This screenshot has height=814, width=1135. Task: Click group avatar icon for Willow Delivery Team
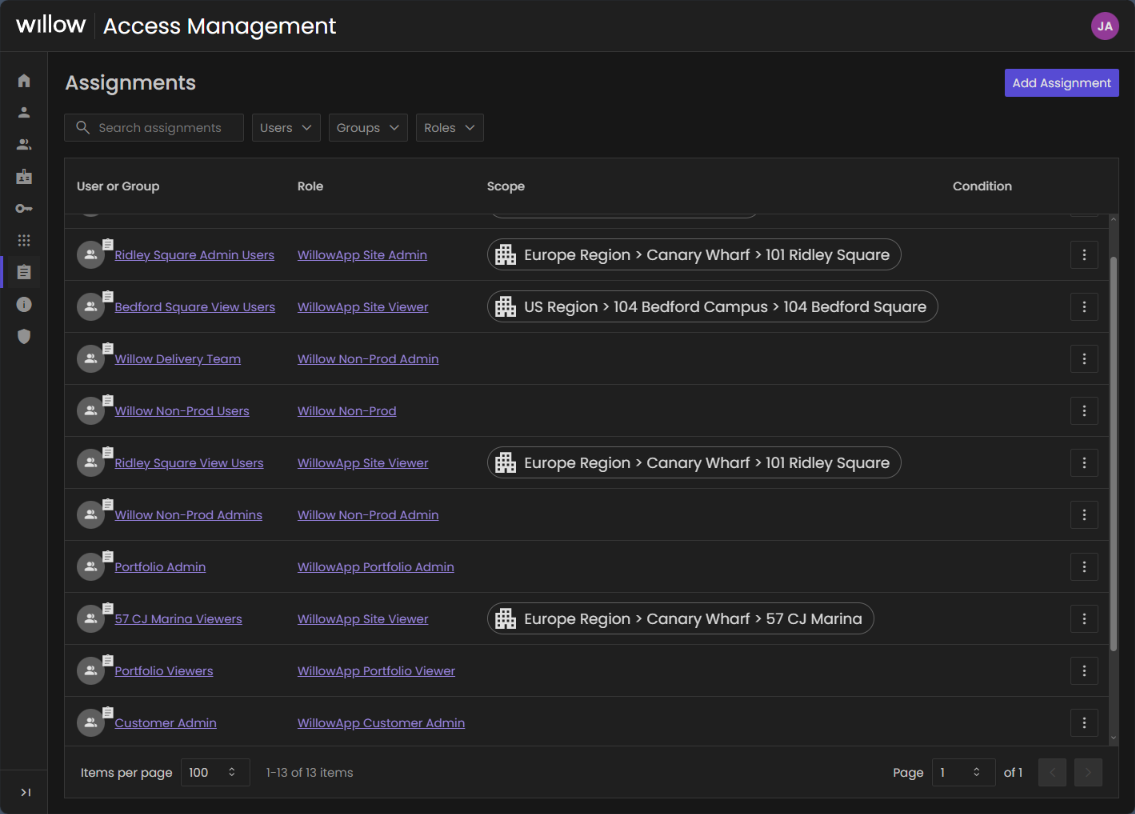(x=90, y=359)
